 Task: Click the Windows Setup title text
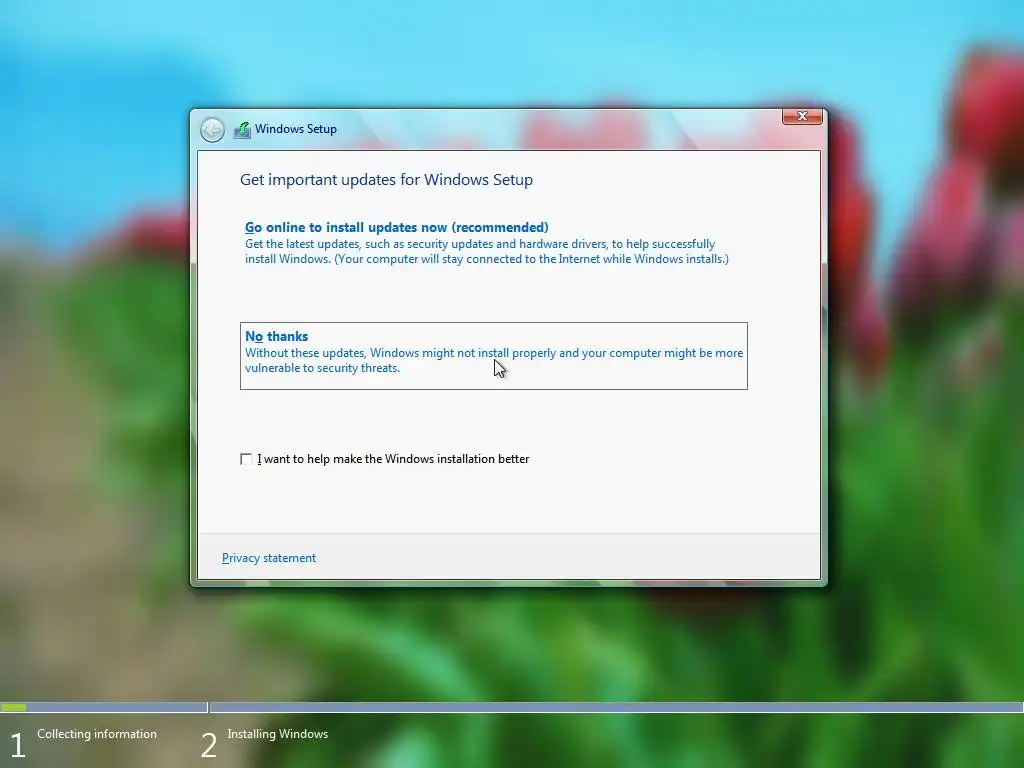(x=296, y=129)
